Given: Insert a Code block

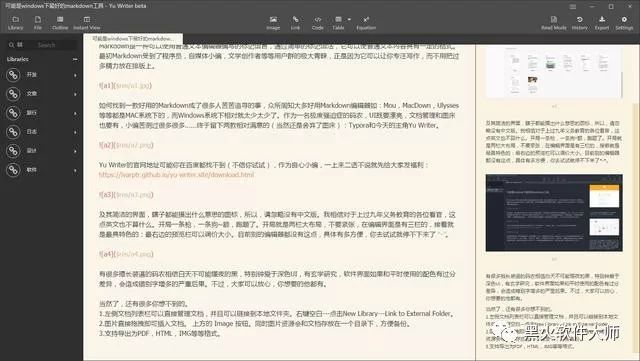Looking at the screenshot, I should coord(318,23).
